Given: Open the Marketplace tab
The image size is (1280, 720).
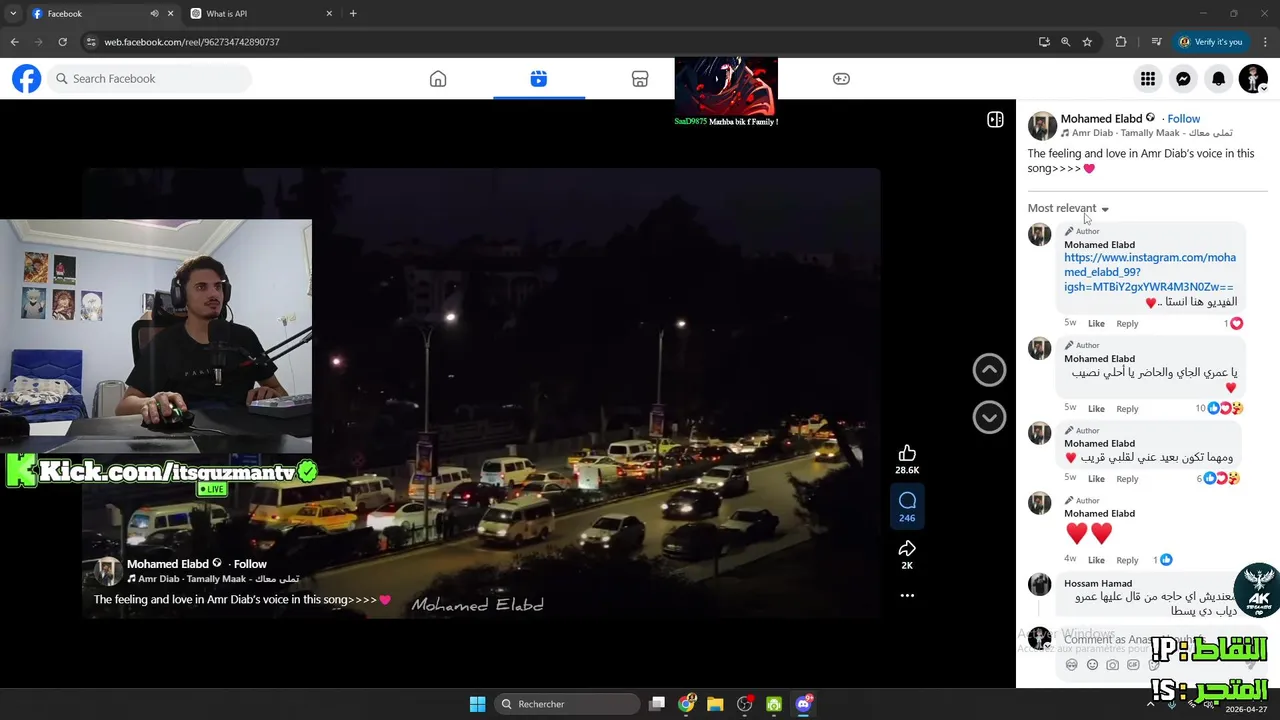Looking at the screenshot, I should [640, 79].
